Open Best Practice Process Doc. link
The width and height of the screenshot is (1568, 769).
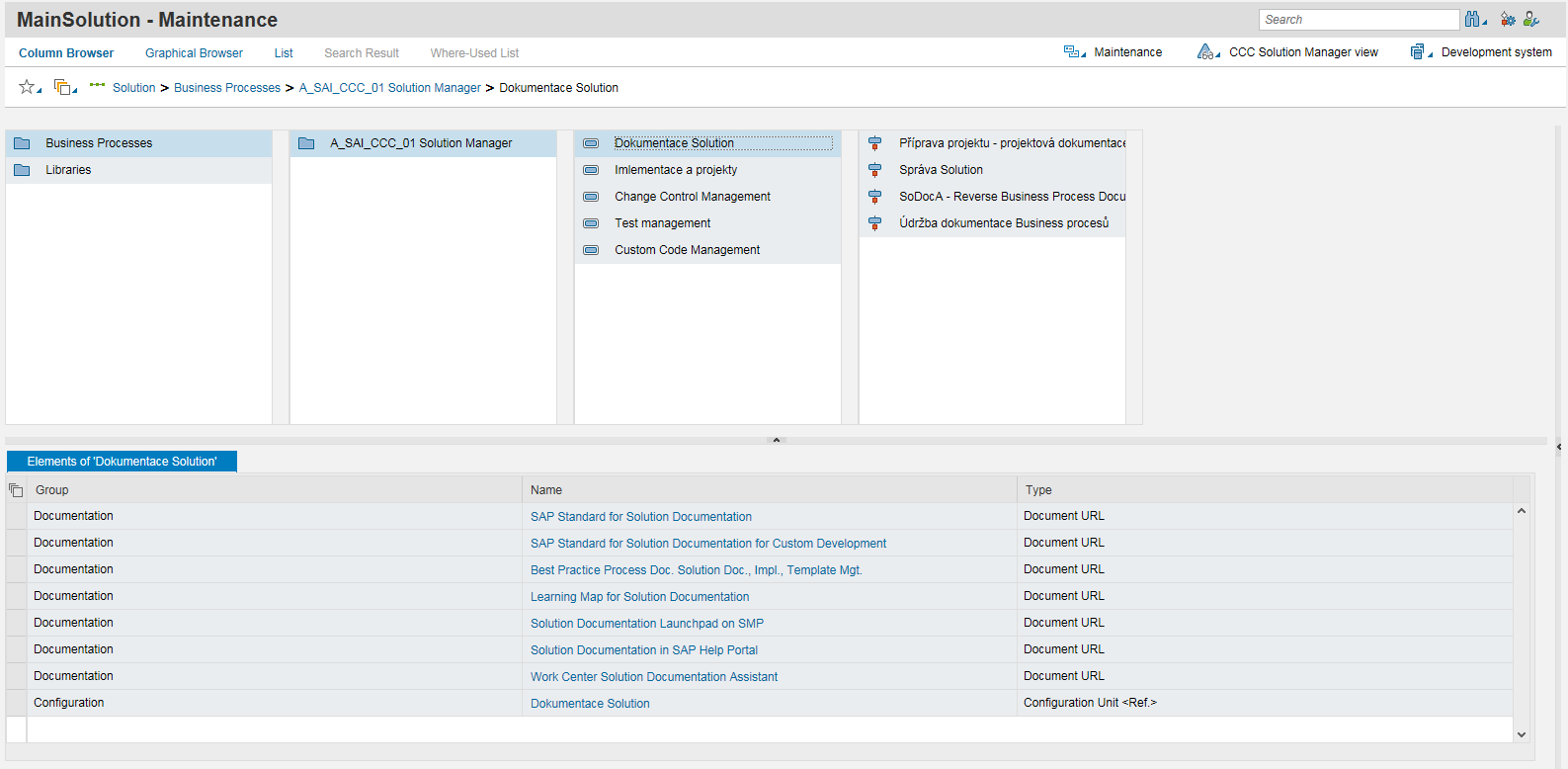697,570
